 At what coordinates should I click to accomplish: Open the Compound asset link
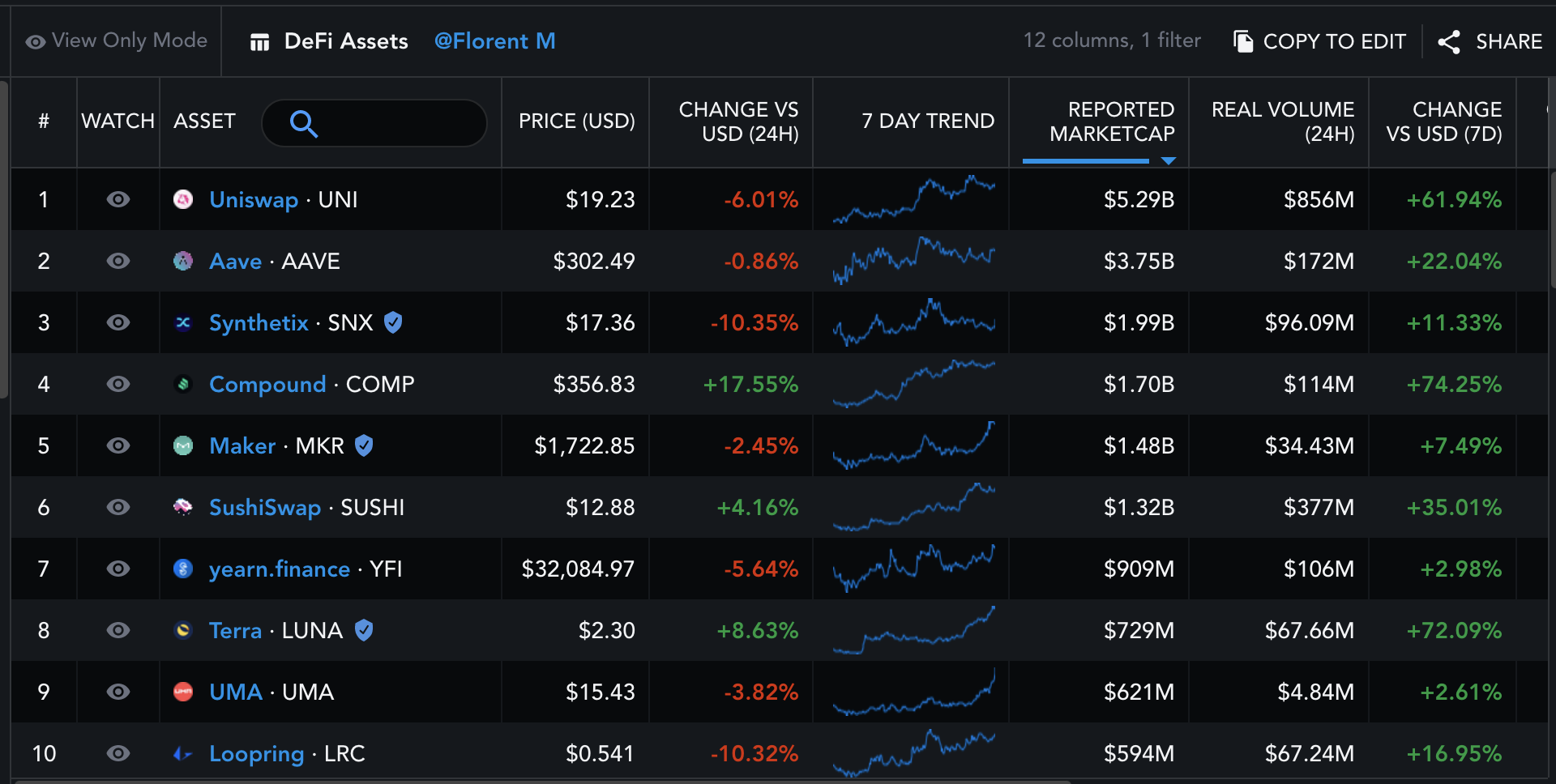click(x=267, y=385)
